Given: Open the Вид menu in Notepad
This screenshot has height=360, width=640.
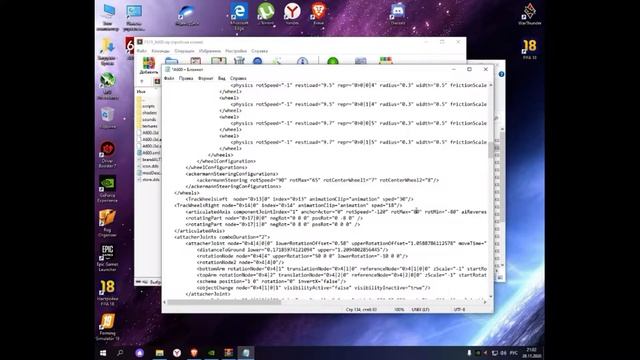Looking at the screenshot, I should (221, 78).
